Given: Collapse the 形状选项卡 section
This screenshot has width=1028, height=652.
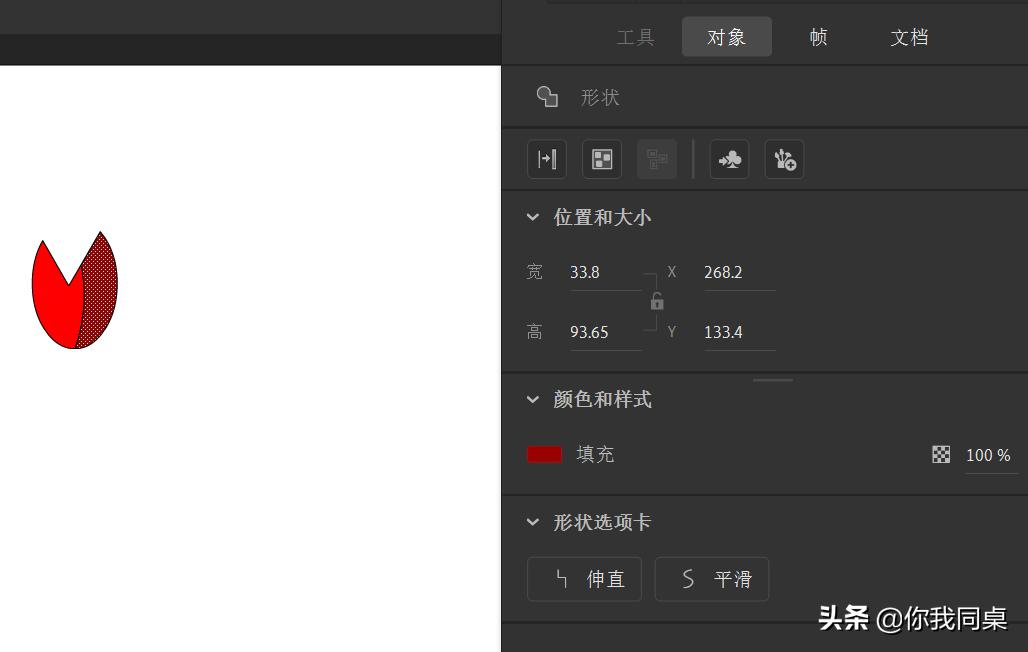Looking at the screenshot, I should point(533,521).
